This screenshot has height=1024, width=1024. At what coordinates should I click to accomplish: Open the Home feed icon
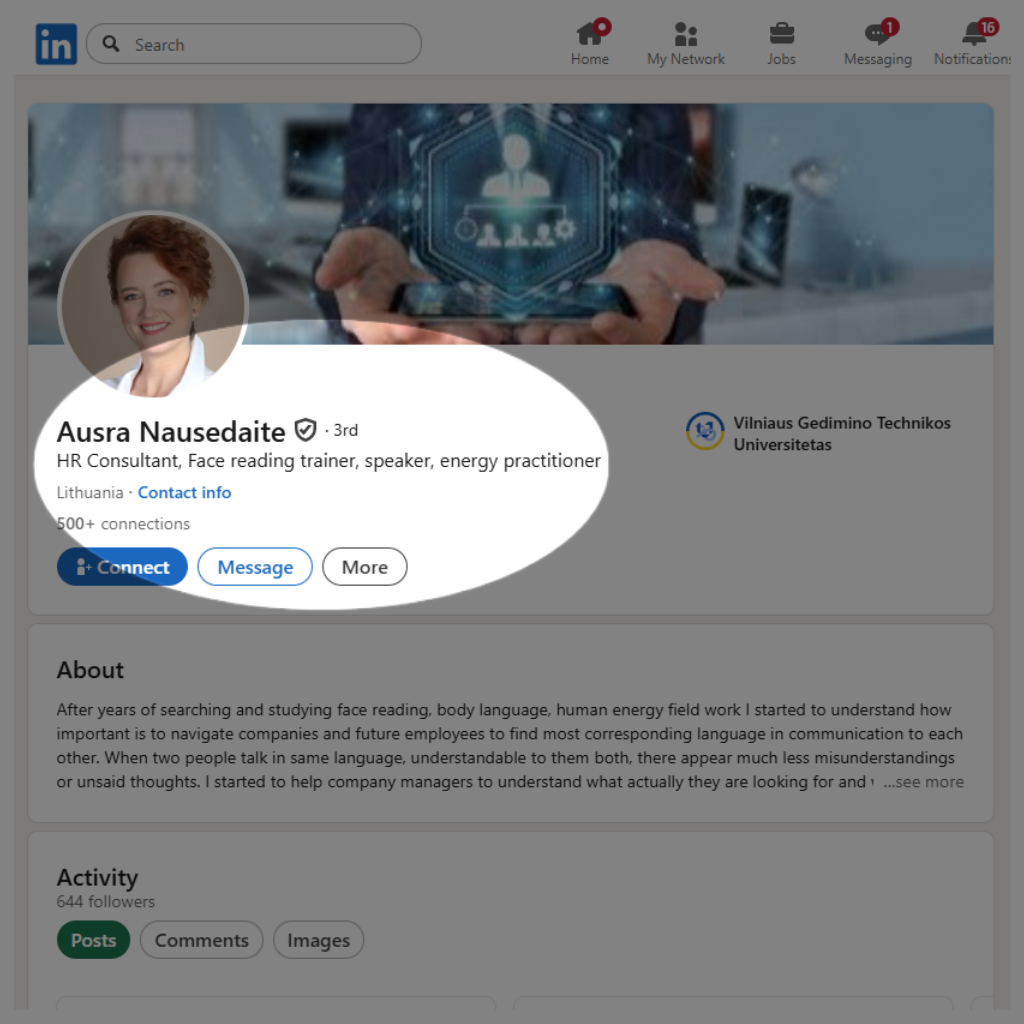589,34
